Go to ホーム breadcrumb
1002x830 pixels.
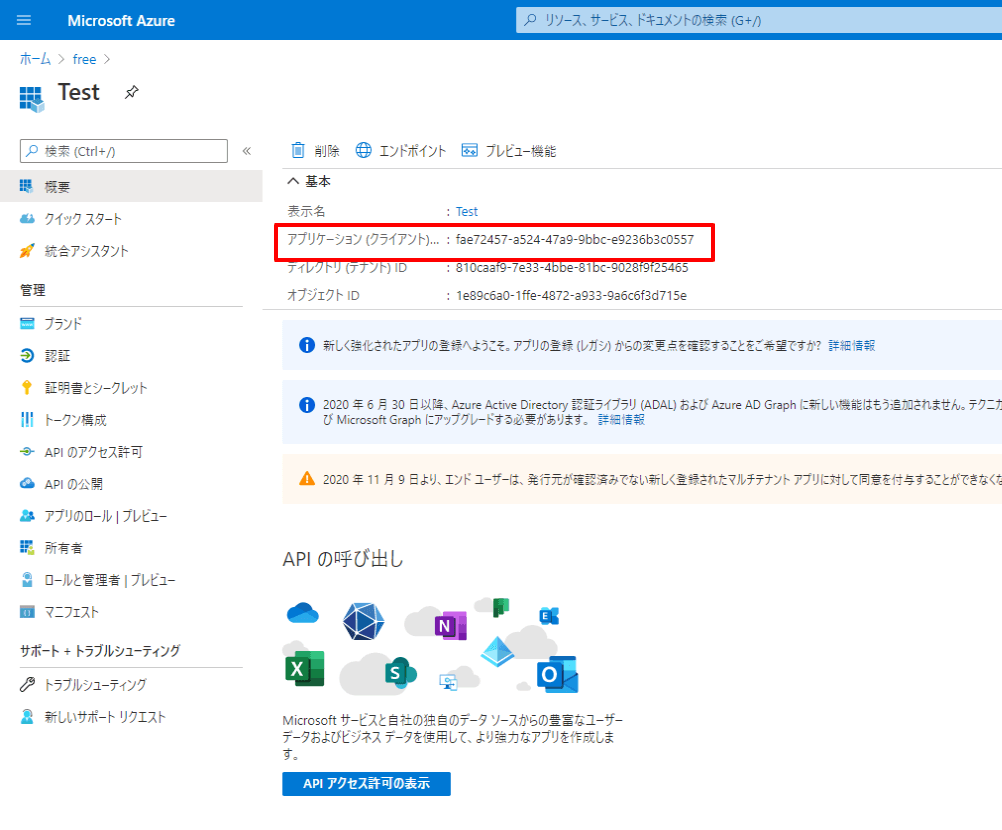[x=35, y=59]
